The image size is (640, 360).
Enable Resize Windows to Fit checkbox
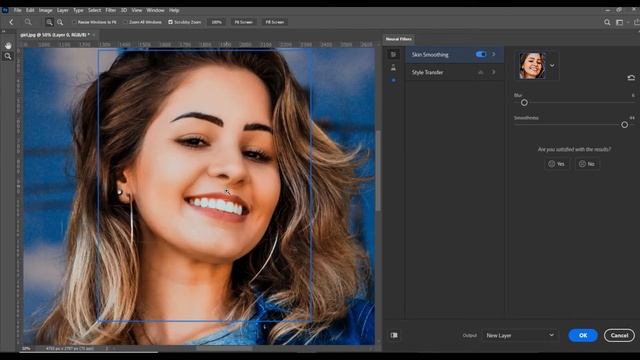74,22
